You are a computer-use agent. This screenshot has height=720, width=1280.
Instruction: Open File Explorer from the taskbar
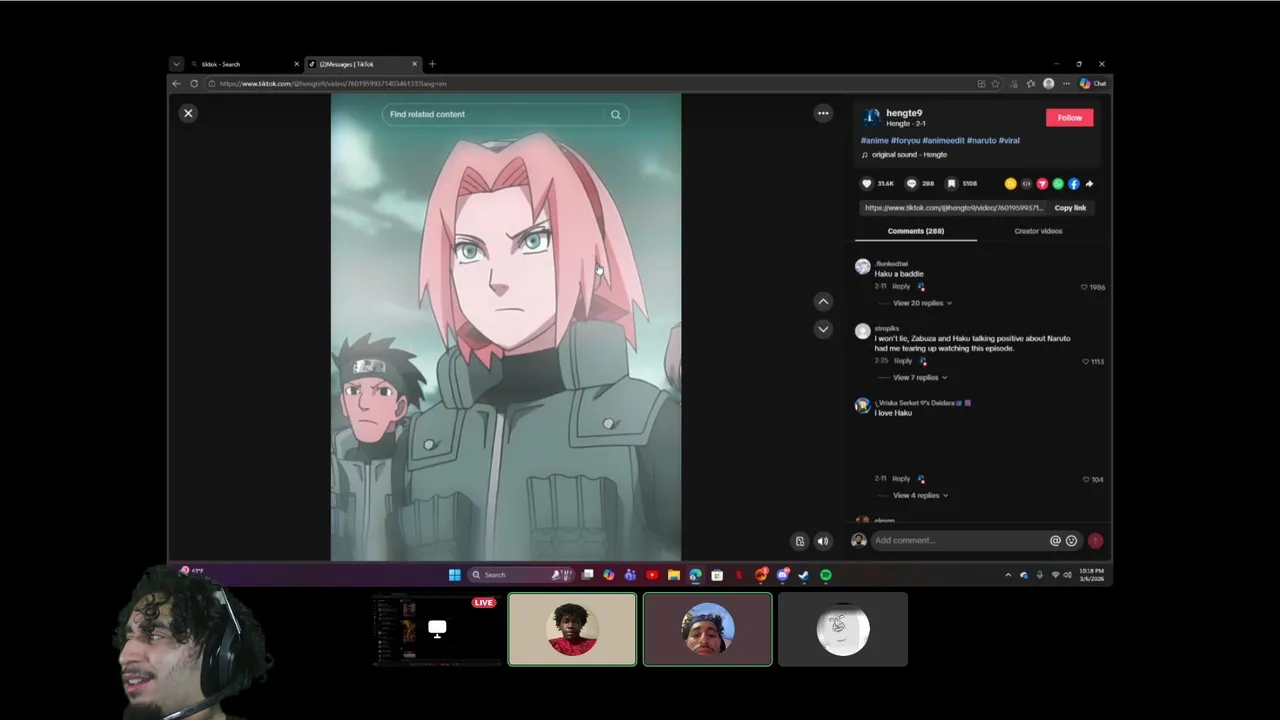(674, 575)
